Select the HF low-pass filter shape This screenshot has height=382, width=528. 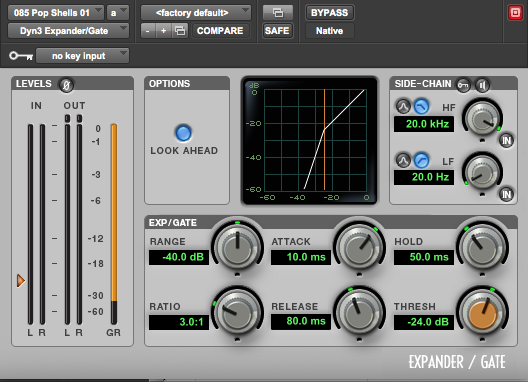421,106
